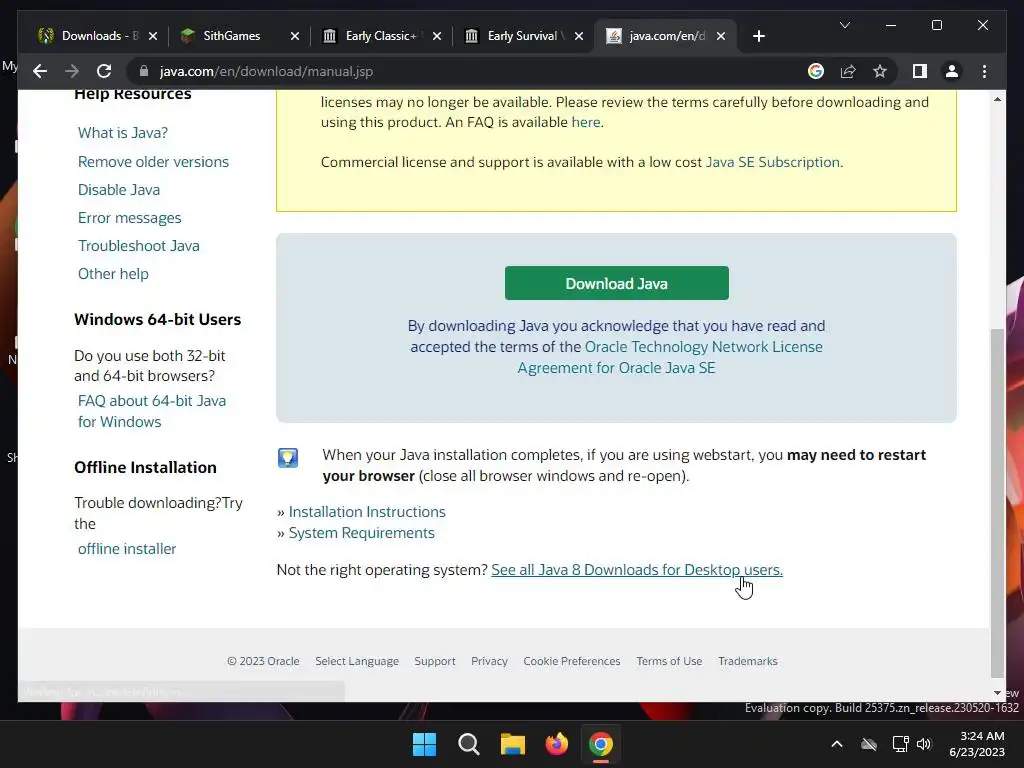The image size is (1024, 768).
Task: Open a new tab with plus button
Action: (758, 36)
